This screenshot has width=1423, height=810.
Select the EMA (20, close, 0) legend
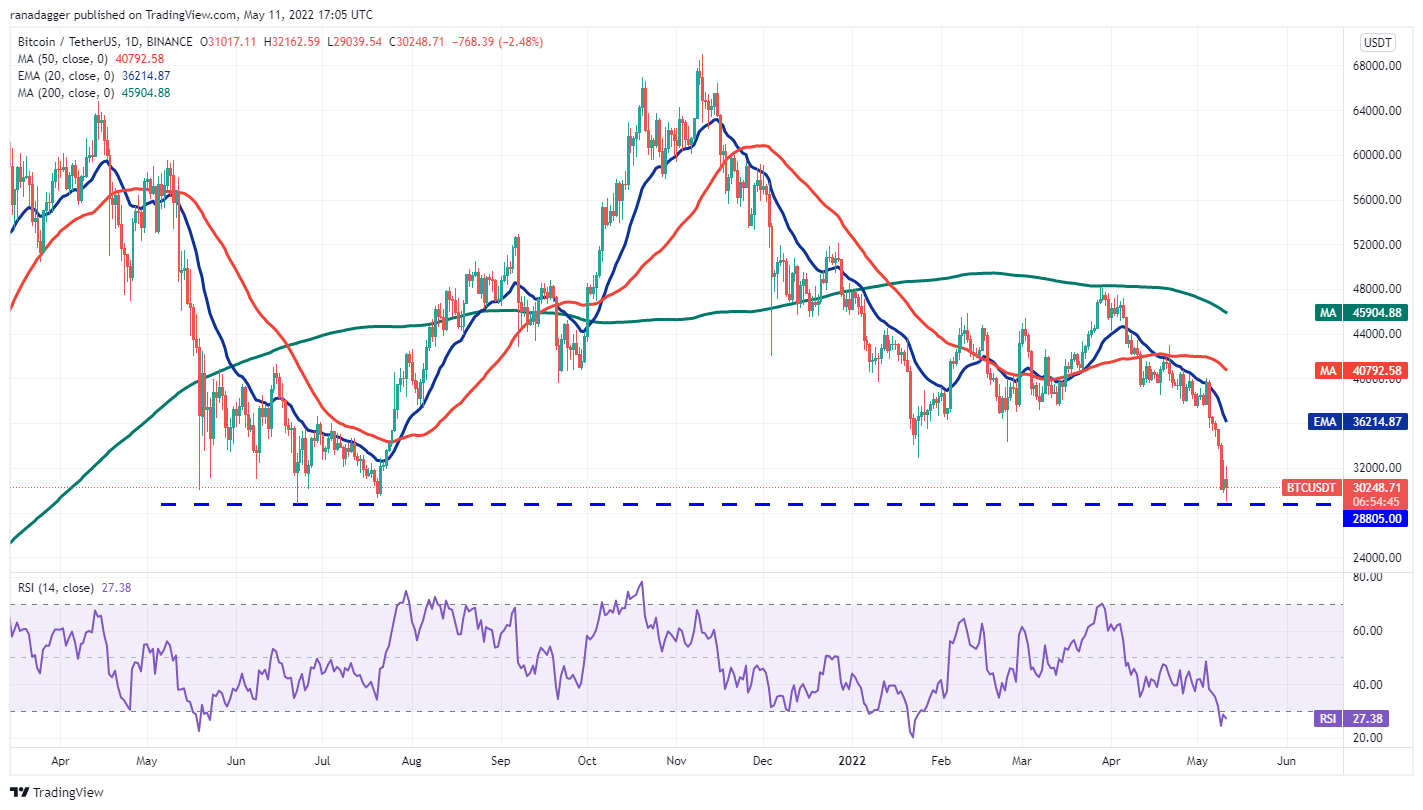coord(93,75)
